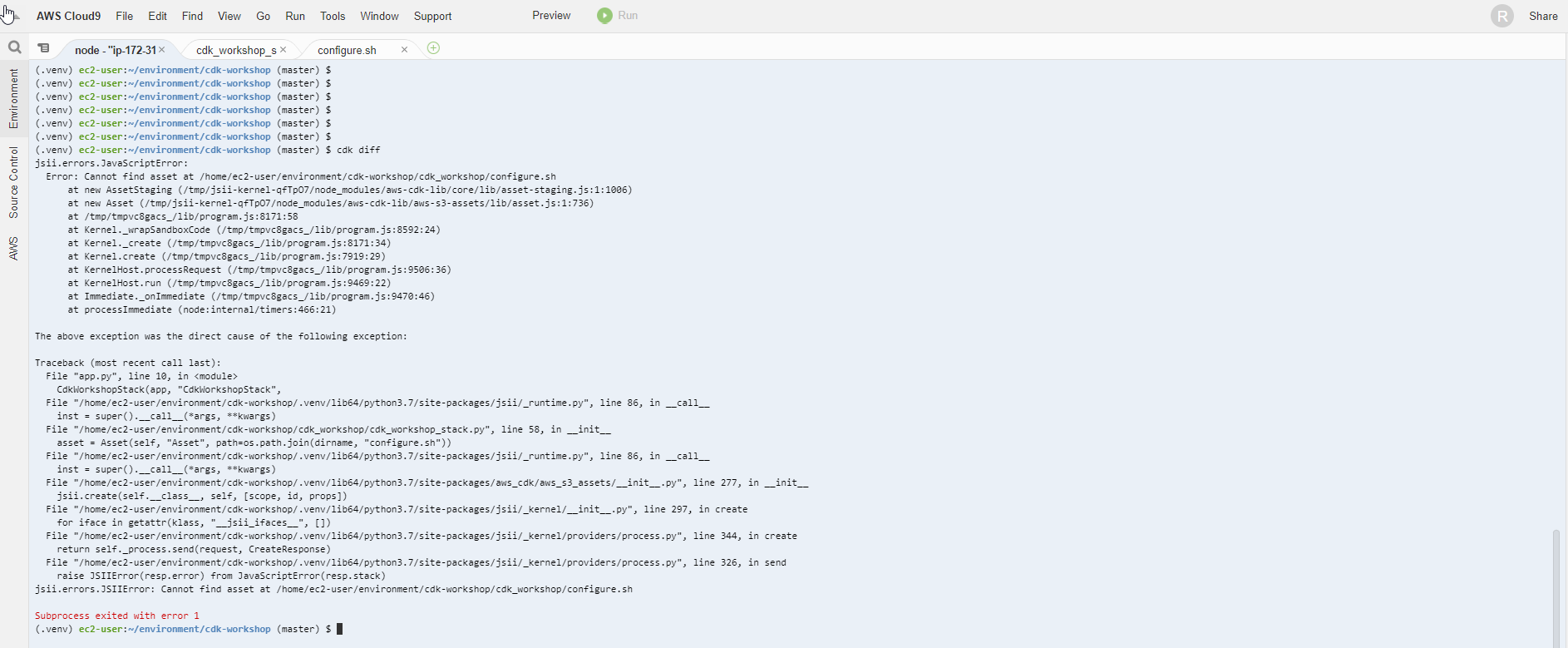Open the Source Control side panel

tap(14, 182)
